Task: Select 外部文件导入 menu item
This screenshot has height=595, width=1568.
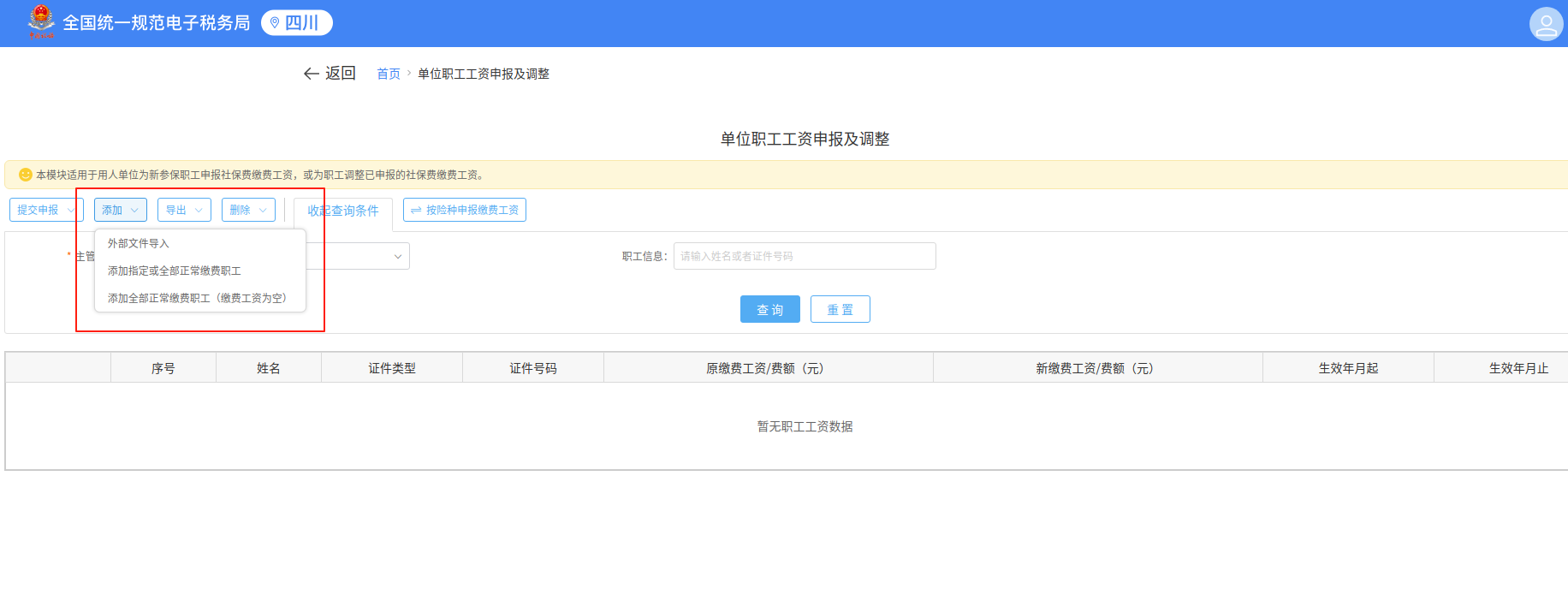Action: pos(139,244)
